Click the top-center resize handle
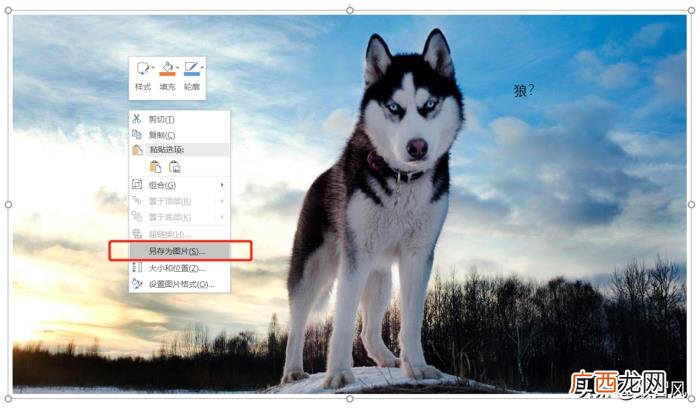700x411 pixels. (x=350, y=10)
